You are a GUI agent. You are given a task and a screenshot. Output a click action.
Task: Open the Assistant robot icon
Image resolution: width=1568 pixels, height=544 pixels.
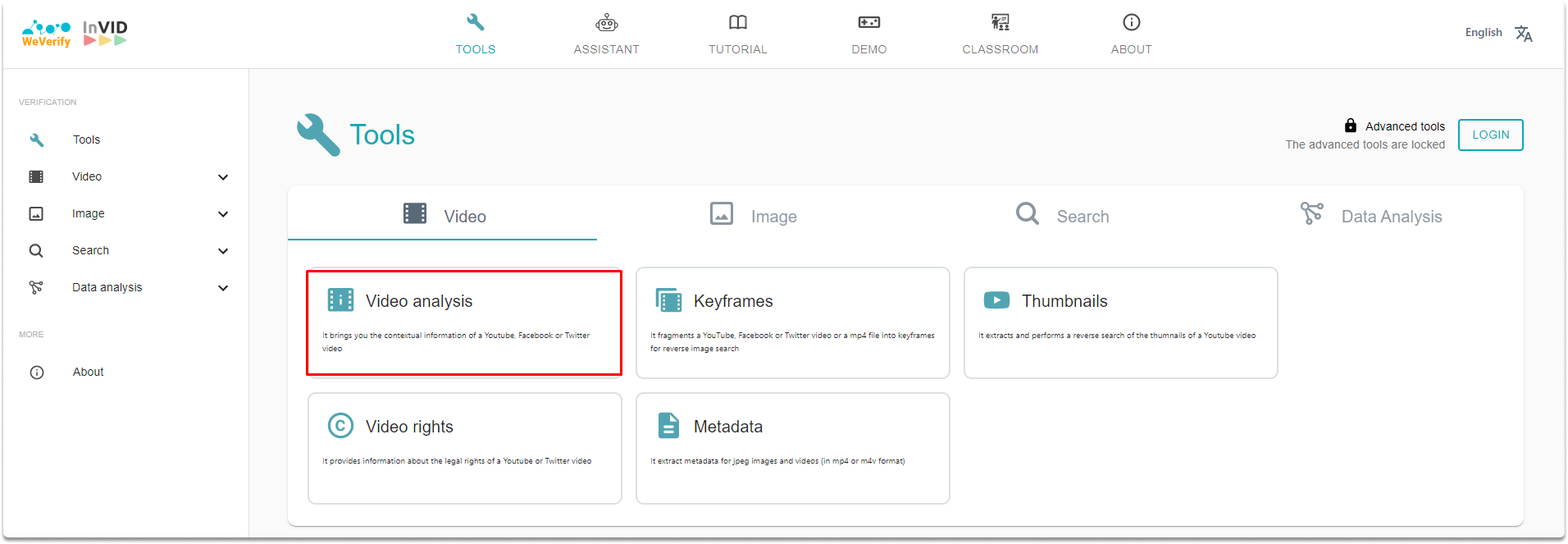(x=607, y=23)
